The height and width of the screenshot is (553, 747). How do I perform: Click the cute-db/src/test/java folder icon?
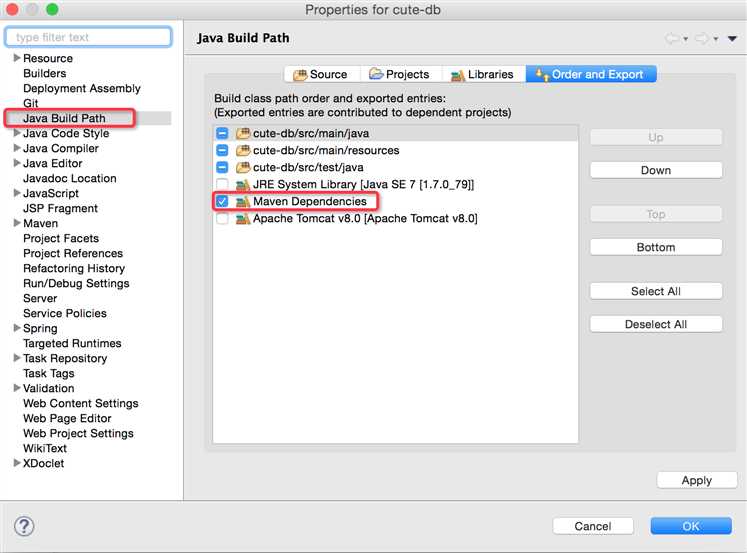click(x=243, y=168)
